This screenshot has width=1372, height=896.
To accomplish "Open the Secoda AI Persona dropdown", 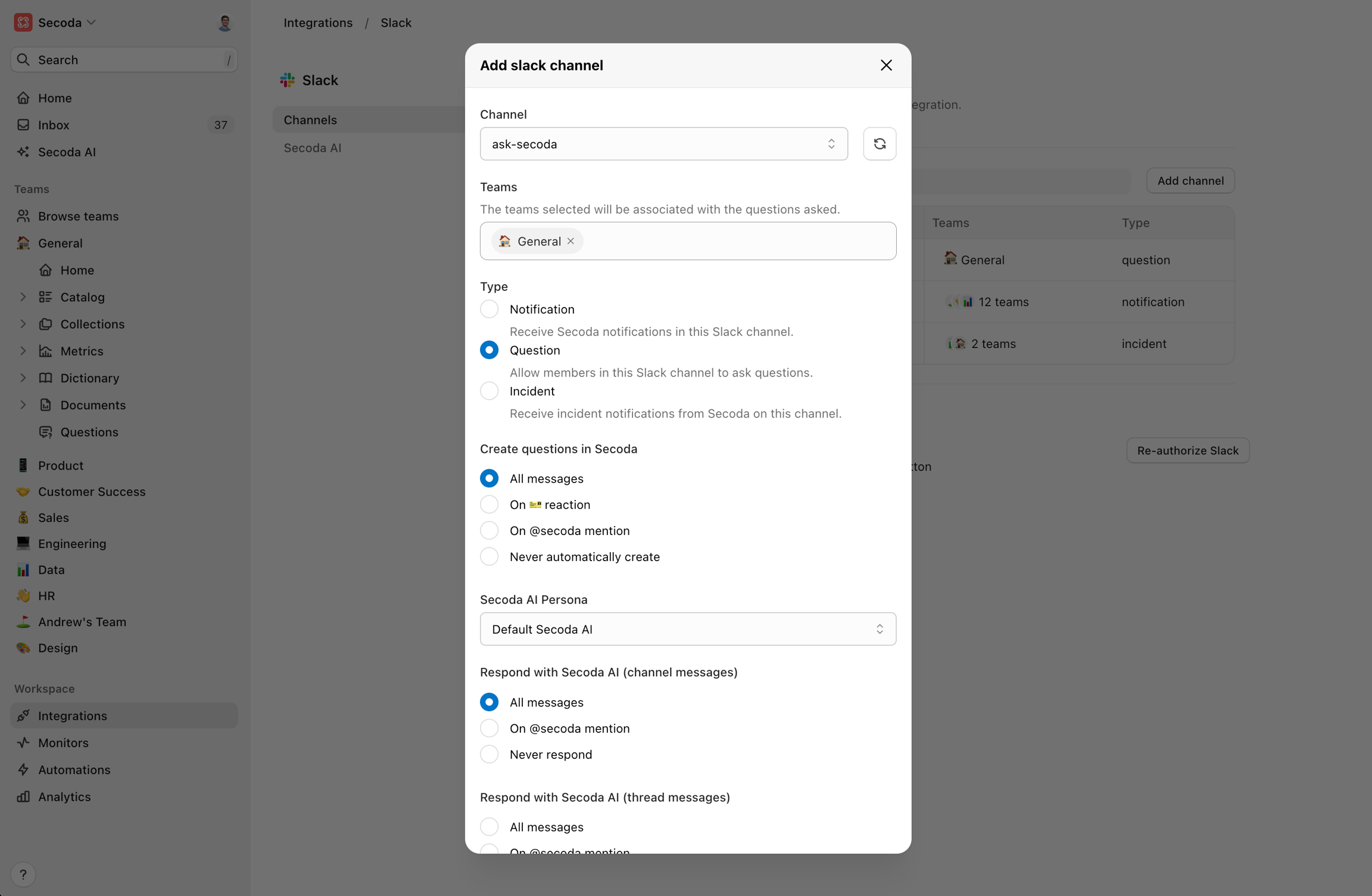I will 687,629.
